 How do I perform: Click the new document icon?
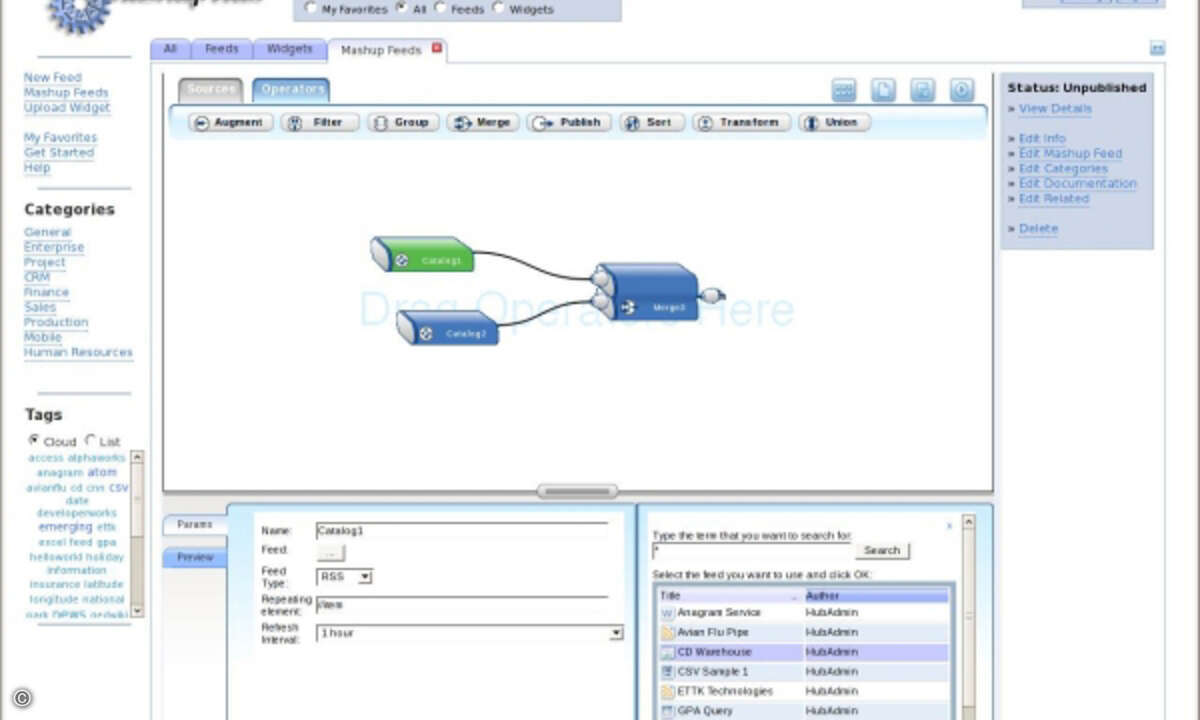point(883,90)
